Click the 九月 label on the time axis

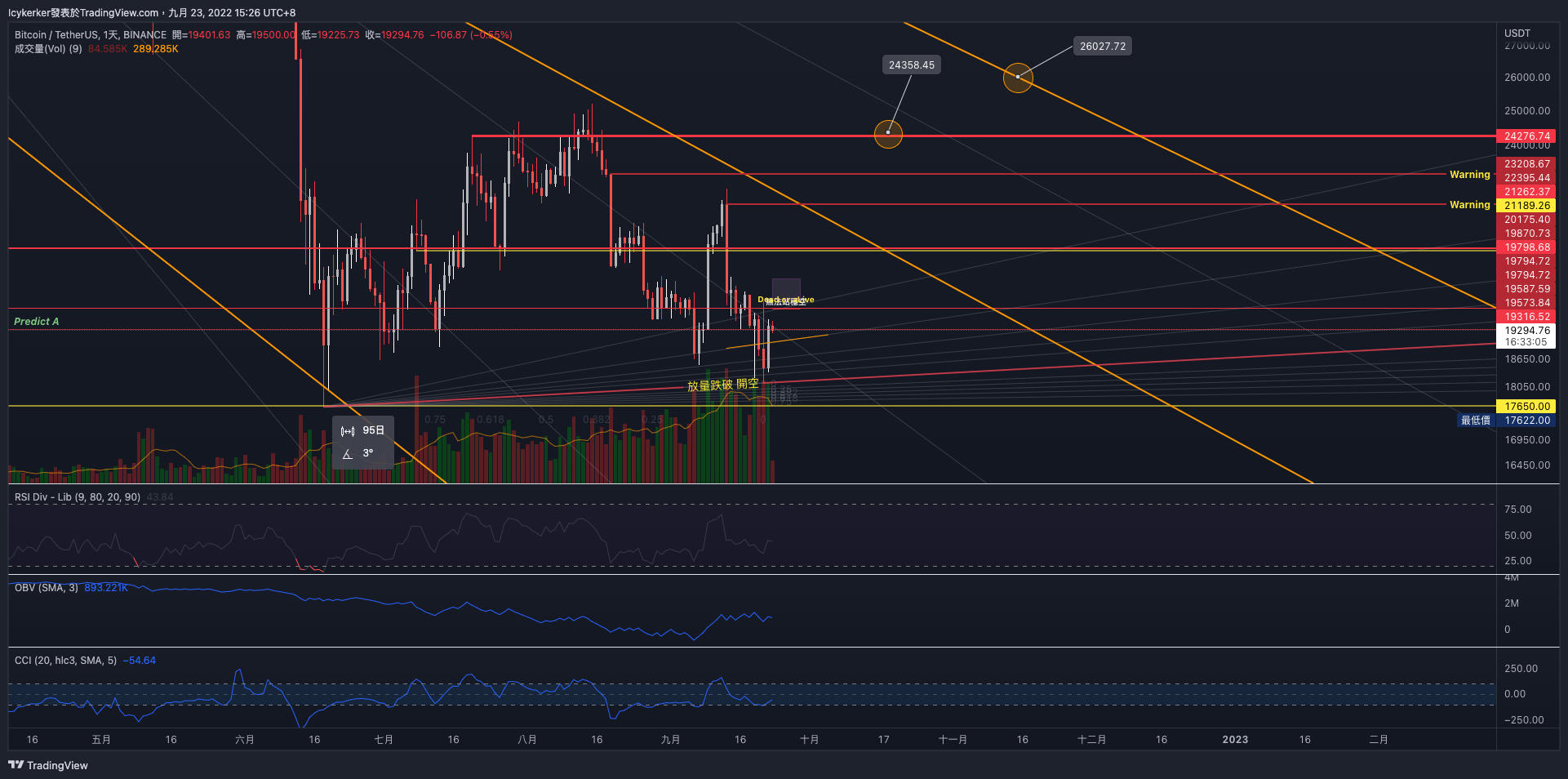tap(670, 740)
